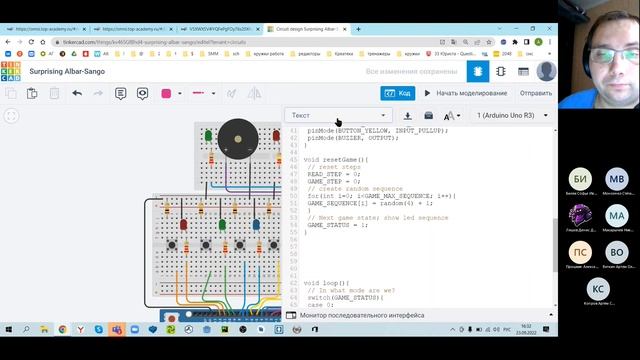Select participant КС avatar
Image resolution: width=640 pixels, height=360 pixels.
coord(598,289)
